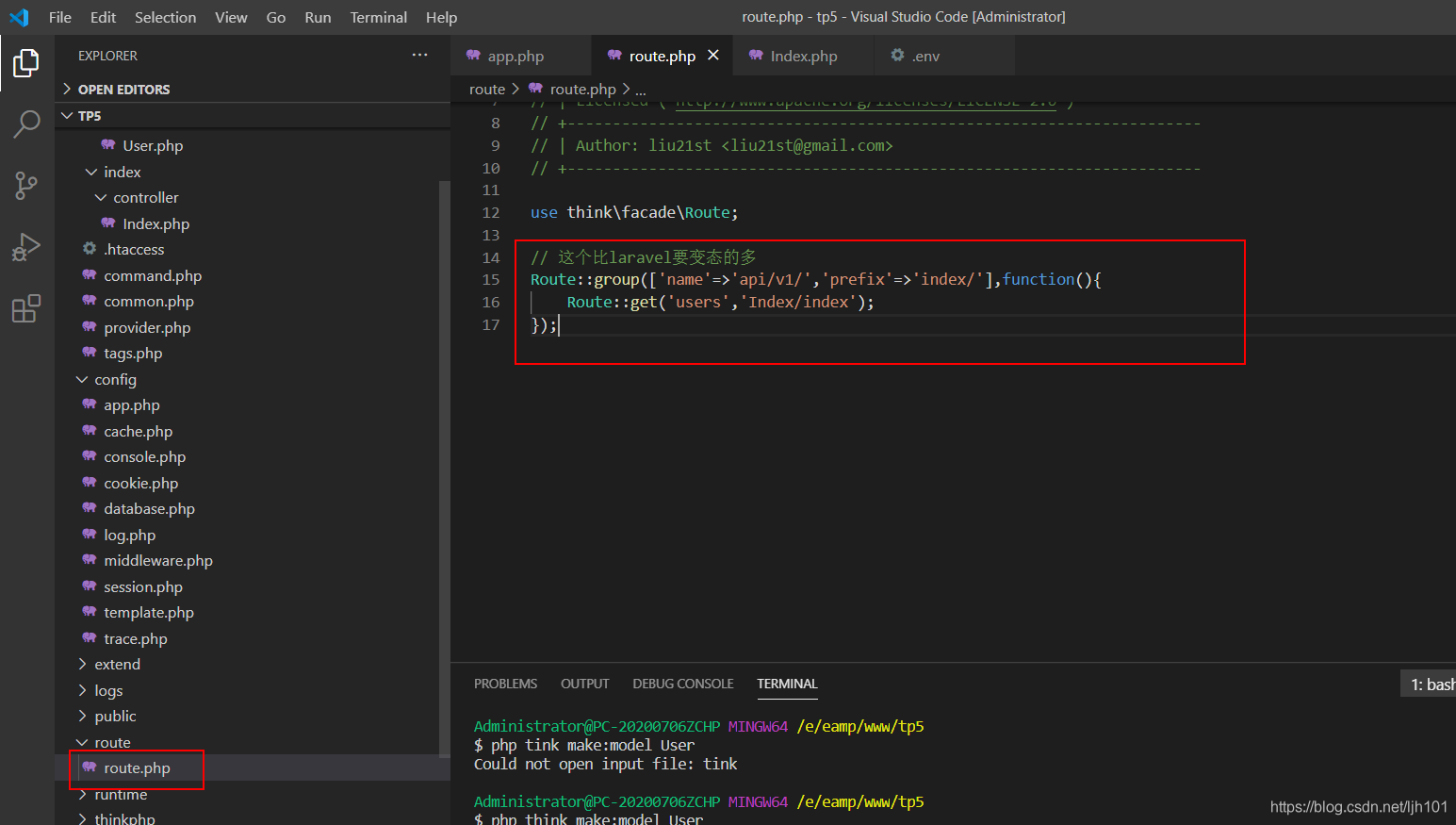The image size is (1456, 825).
Task: Show the OUTPUT panel tab
Action: pyautogui.click(x=584, y=684)
